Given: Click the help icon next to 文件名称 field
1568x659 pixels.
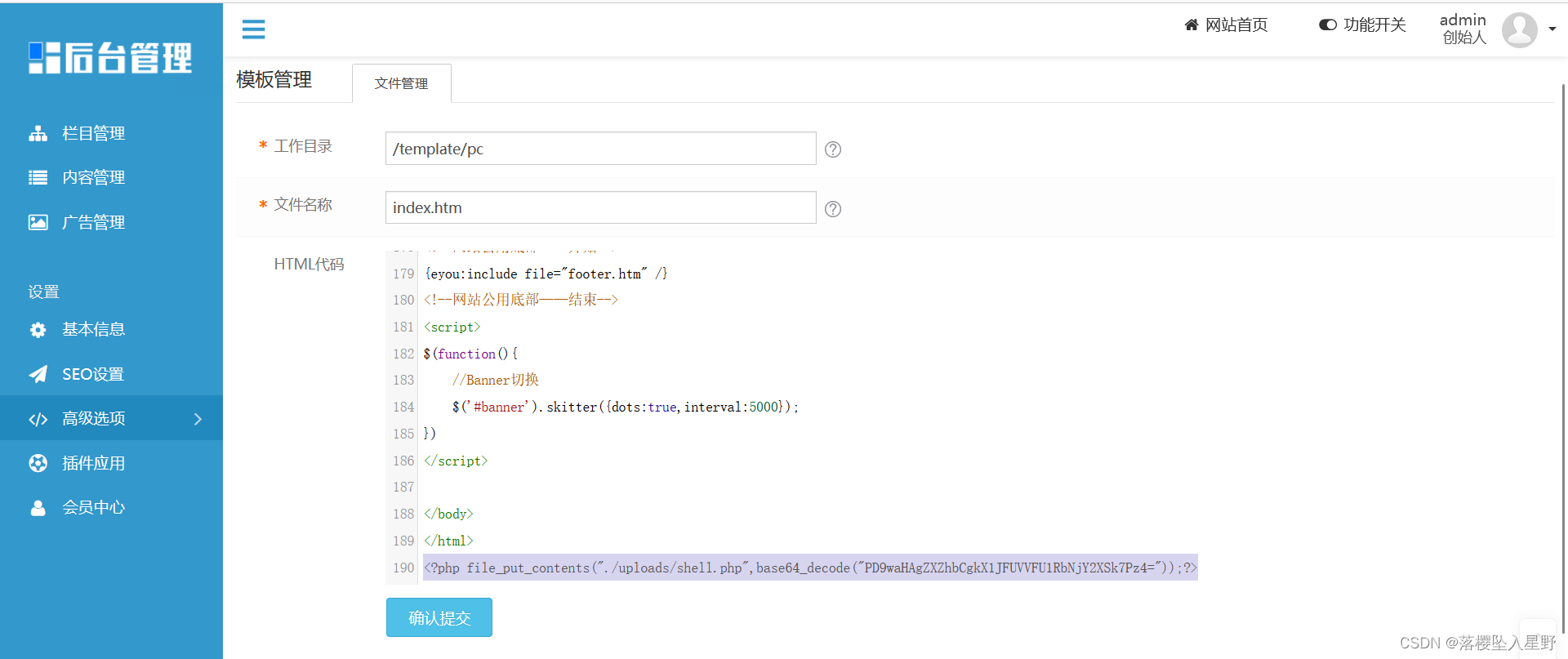Looking at the screenshot, I should (x=833, y=209).
